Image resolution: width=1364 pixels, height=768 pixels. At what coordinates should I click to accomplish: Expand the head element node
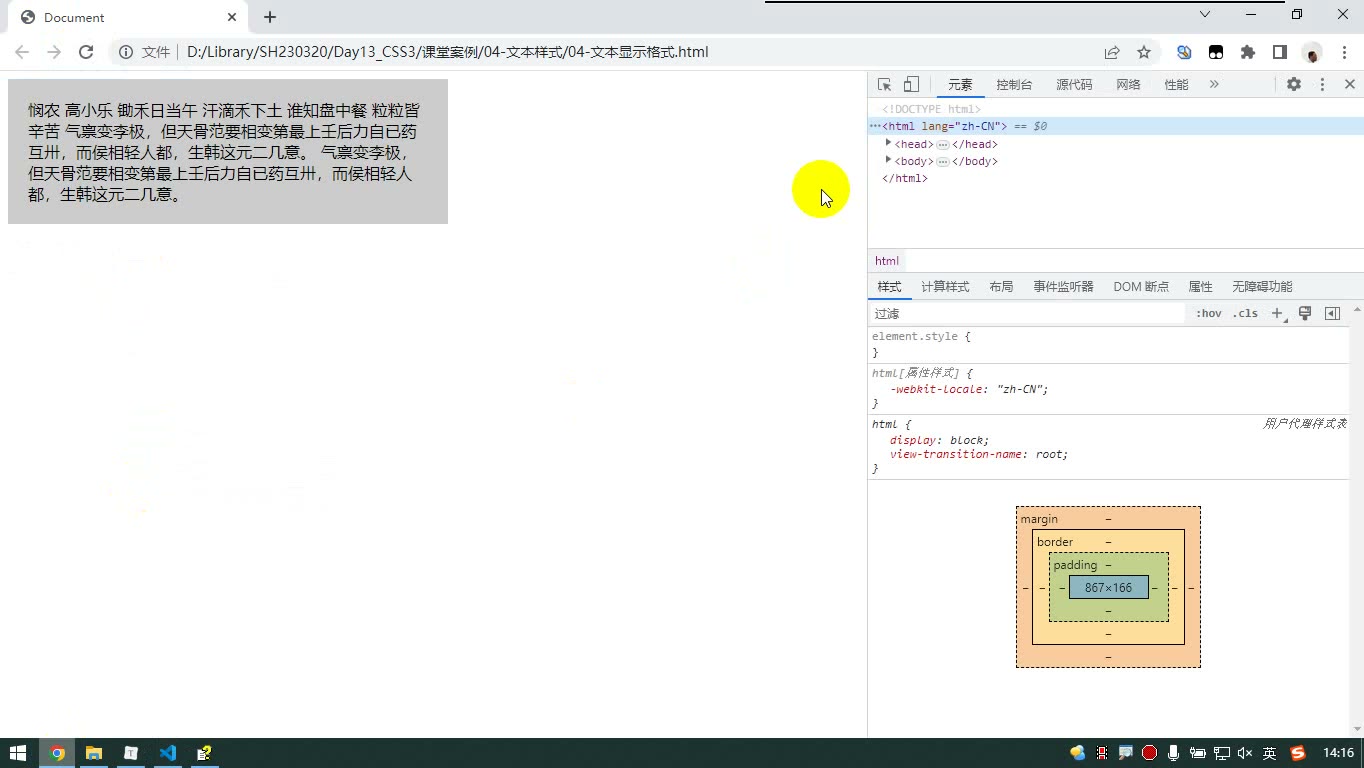pyautogui.click(x=888, y=144)
